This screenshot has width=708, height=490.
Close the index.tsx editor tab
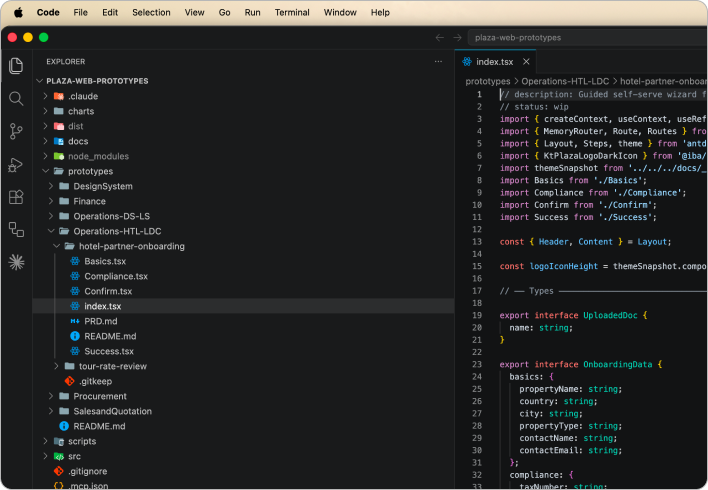[x=526, y=61]
